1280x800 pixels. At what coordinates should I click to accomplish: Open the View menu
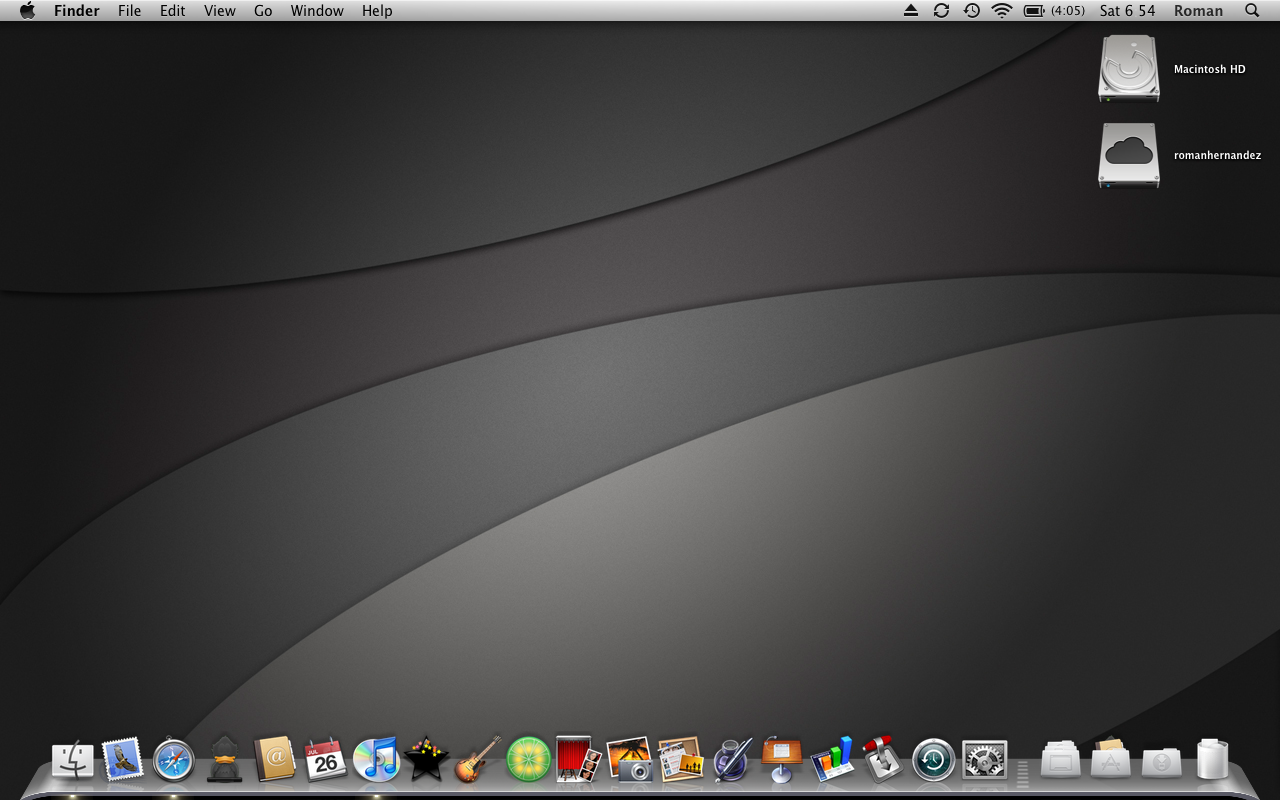point(220,11)
